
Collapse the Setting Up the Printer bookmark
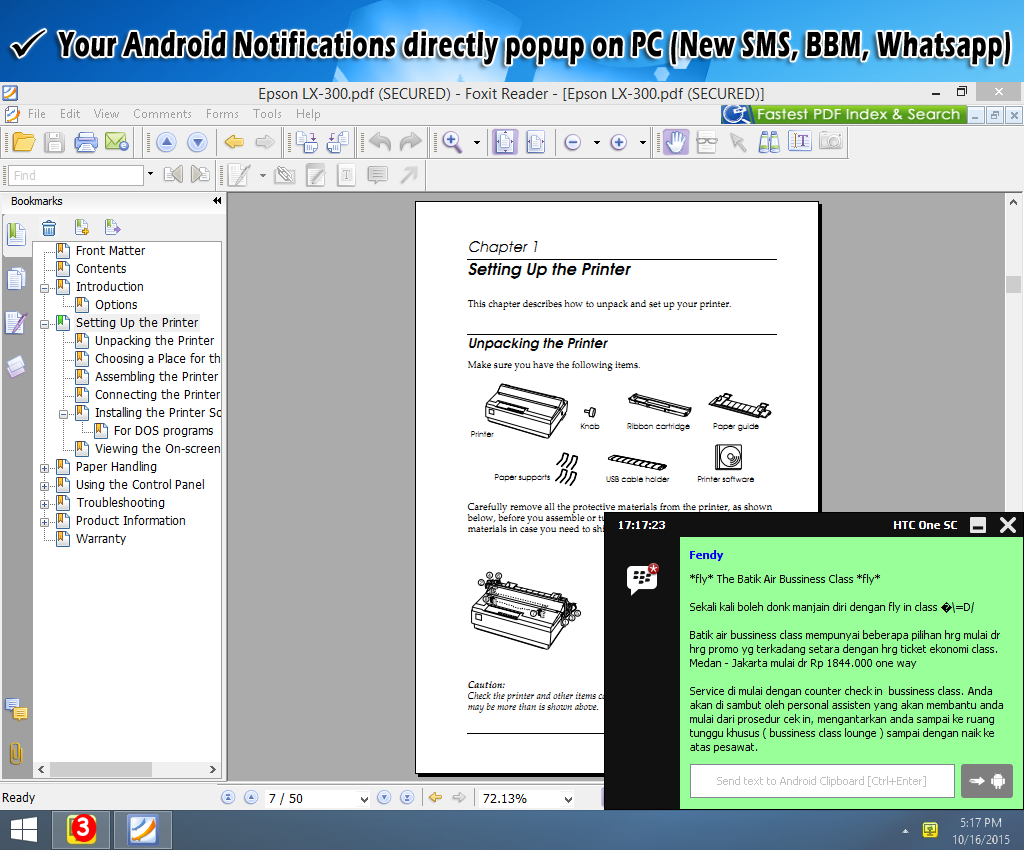coord(45,323)
